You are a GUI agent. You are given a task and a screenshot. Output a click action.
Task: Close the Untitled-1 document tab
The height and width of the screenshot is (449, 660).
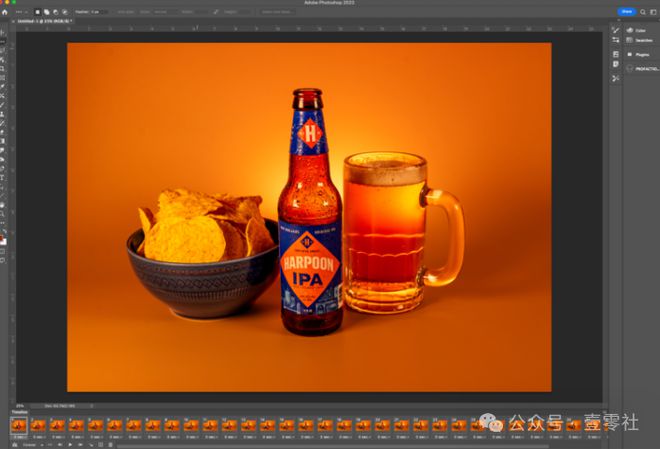coord(13,21)
